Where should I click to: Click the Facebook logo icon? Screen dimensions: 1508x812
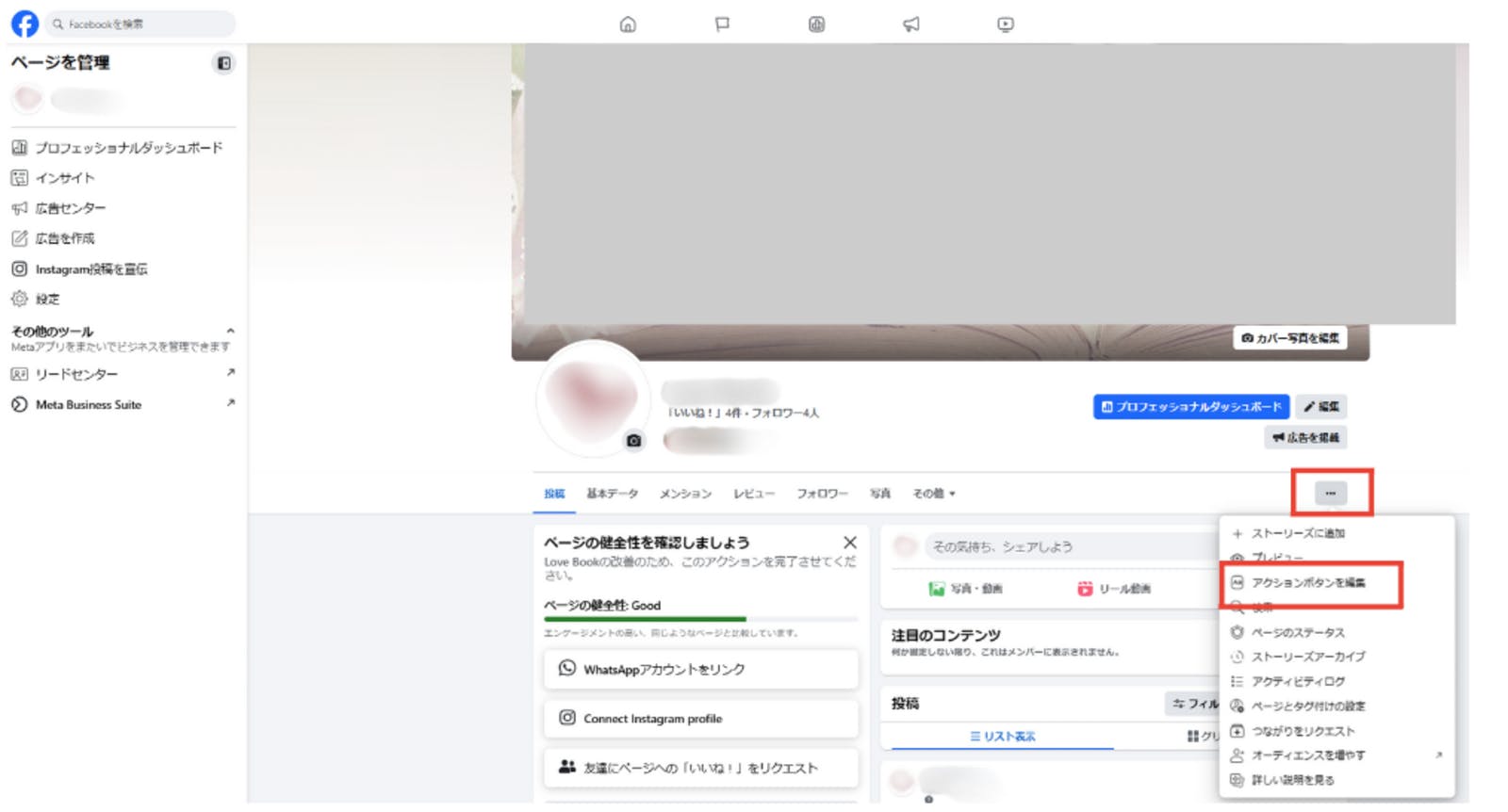pos(25,24)
